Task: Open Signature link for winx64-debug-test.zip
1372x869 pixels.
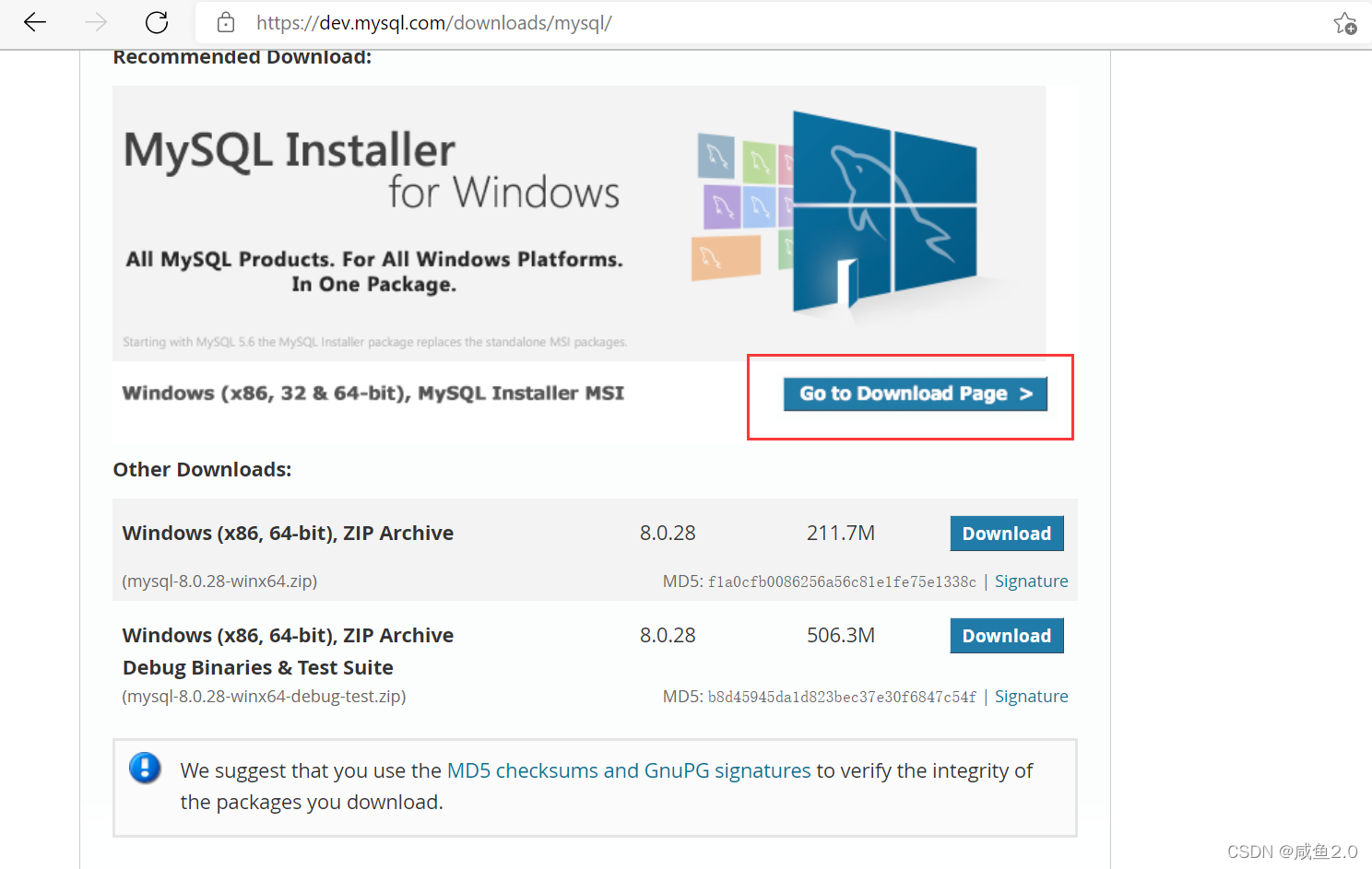Action: coord(1031,697)
